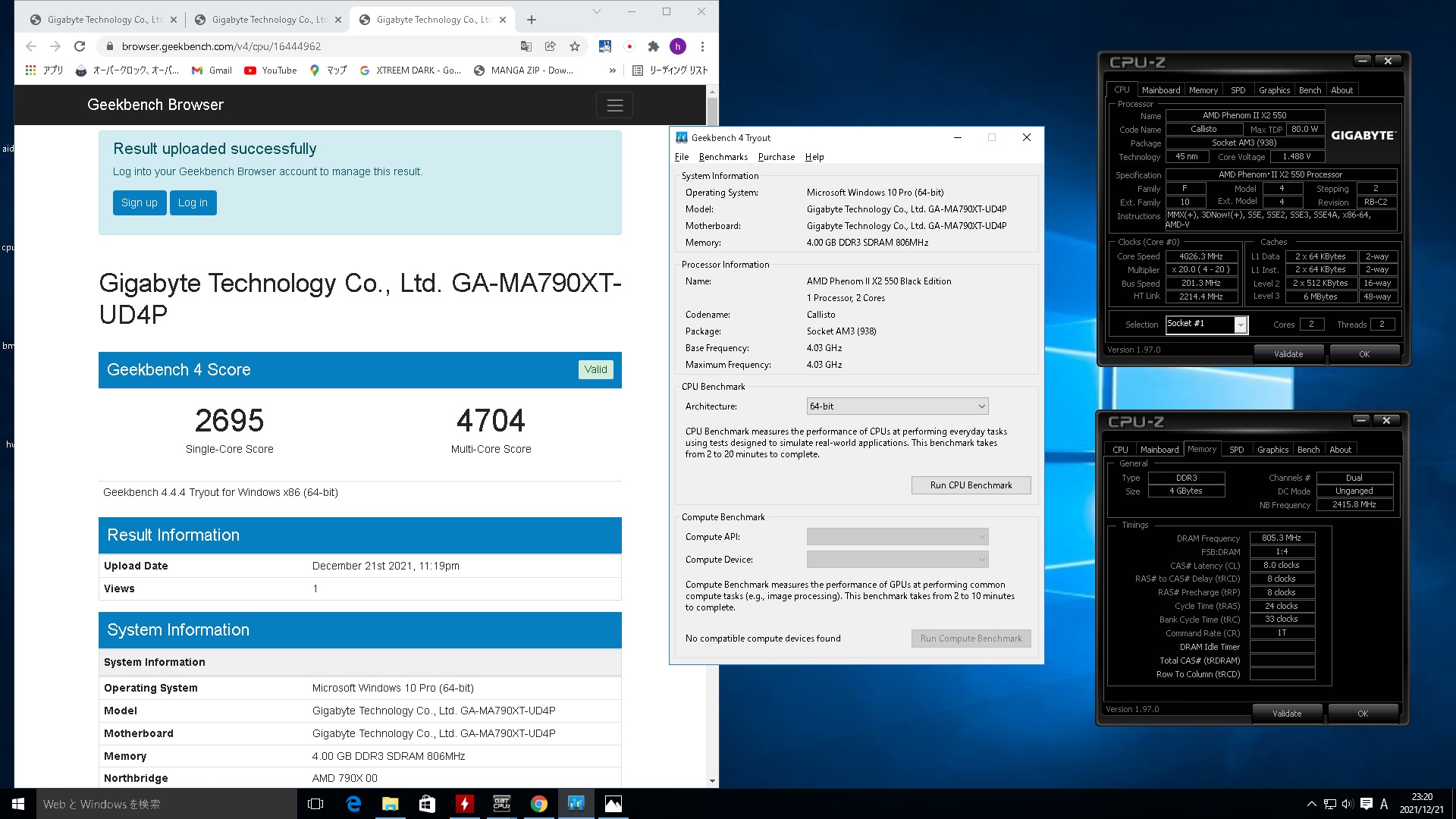Viewport: 1456px width, 819px height.
Task: Click the Log in button
Action: point(193,202)
